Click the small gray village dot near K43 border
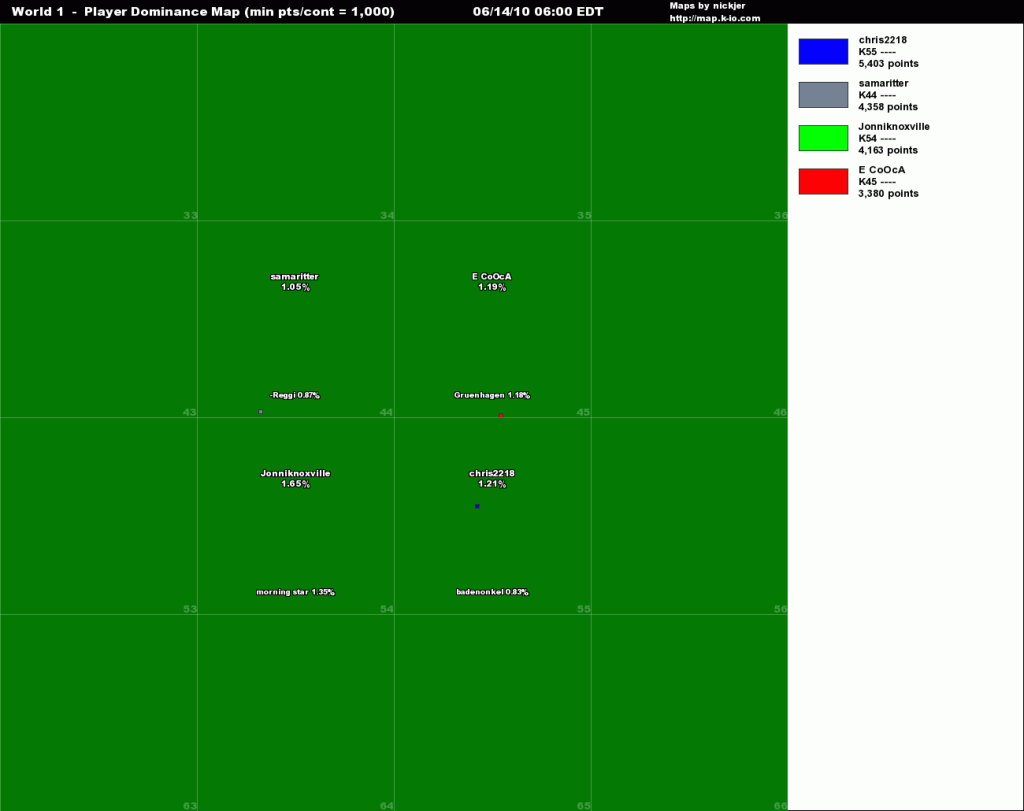This screenshot has width=1024, height=811. (261, 412)
